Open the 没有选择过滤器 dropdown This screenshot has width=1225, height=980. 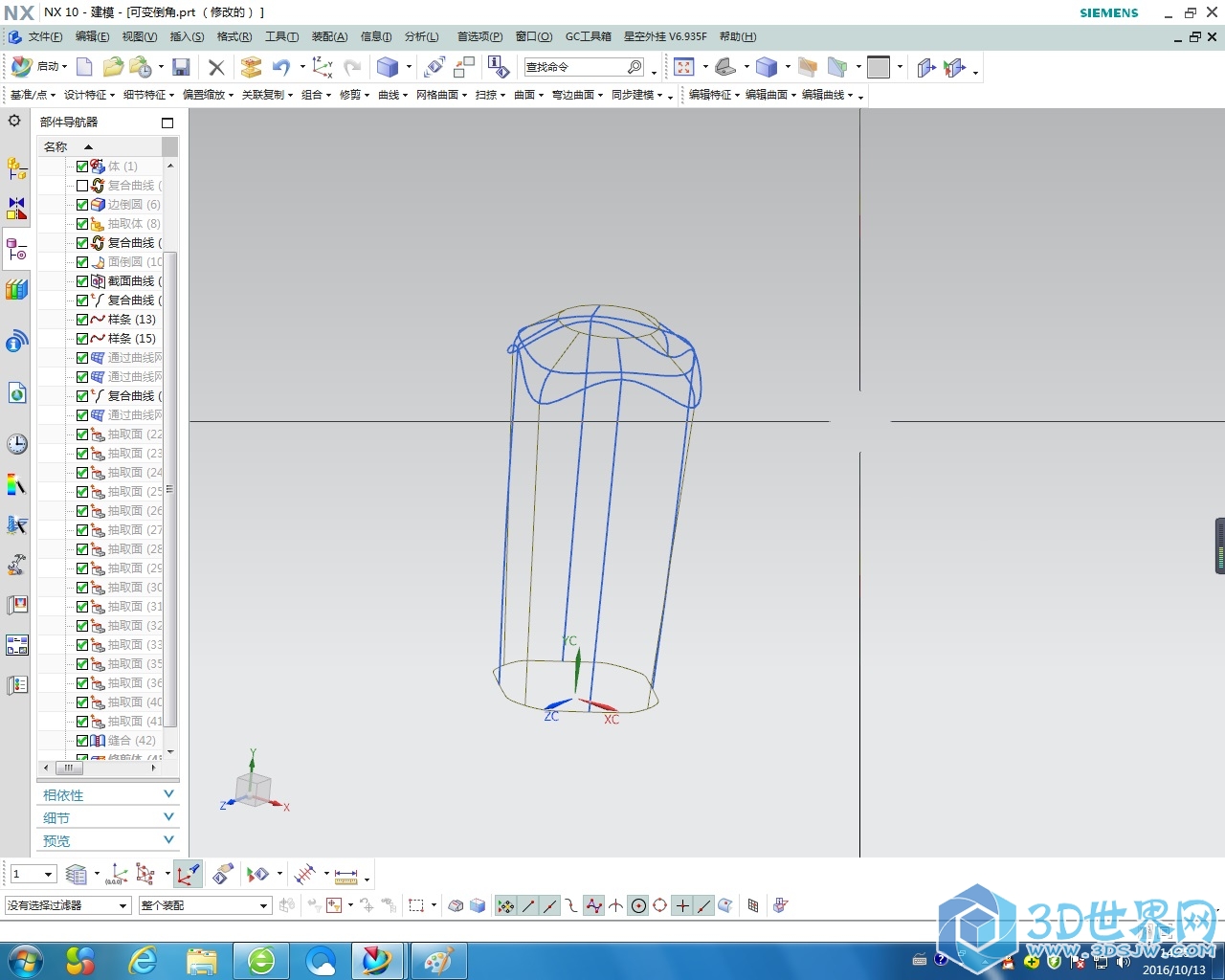point(68,905)
